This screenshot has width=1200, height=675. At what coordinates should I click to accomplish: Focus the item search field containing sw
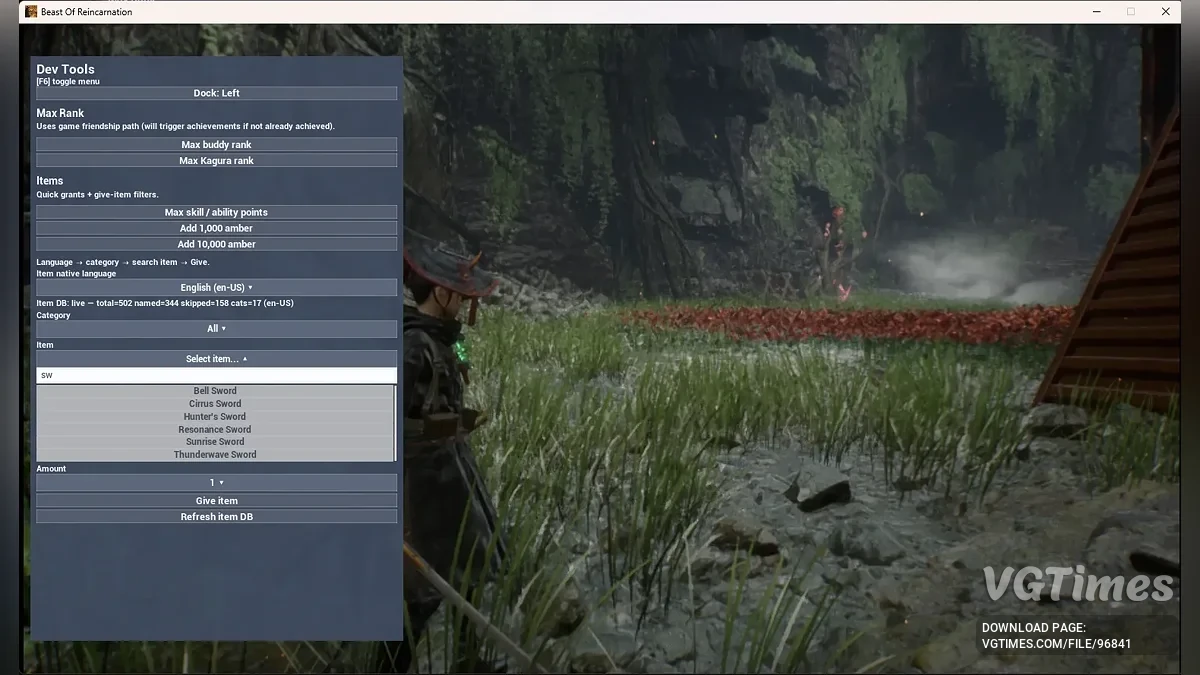pyautogui.click(x=217, y=376)
